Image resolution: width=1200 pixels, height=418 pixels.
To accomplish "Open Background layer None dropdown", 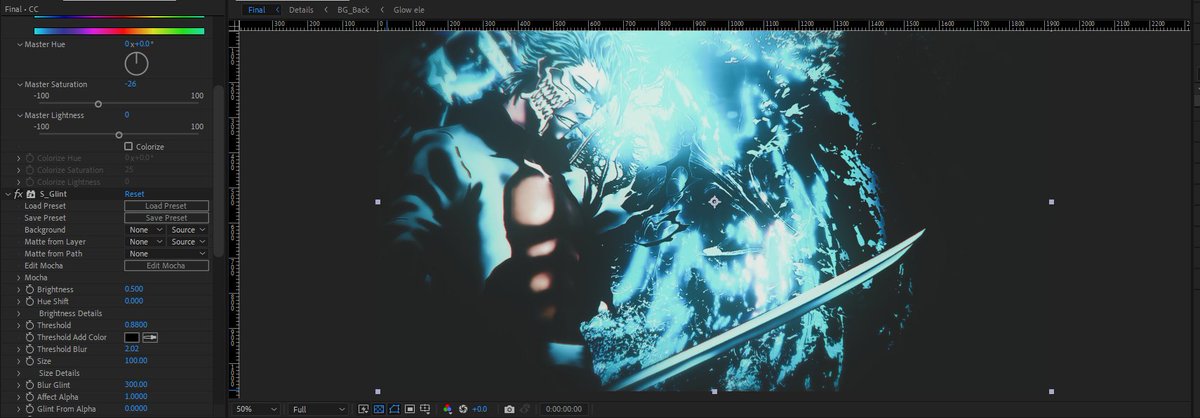I will [145, 230].
